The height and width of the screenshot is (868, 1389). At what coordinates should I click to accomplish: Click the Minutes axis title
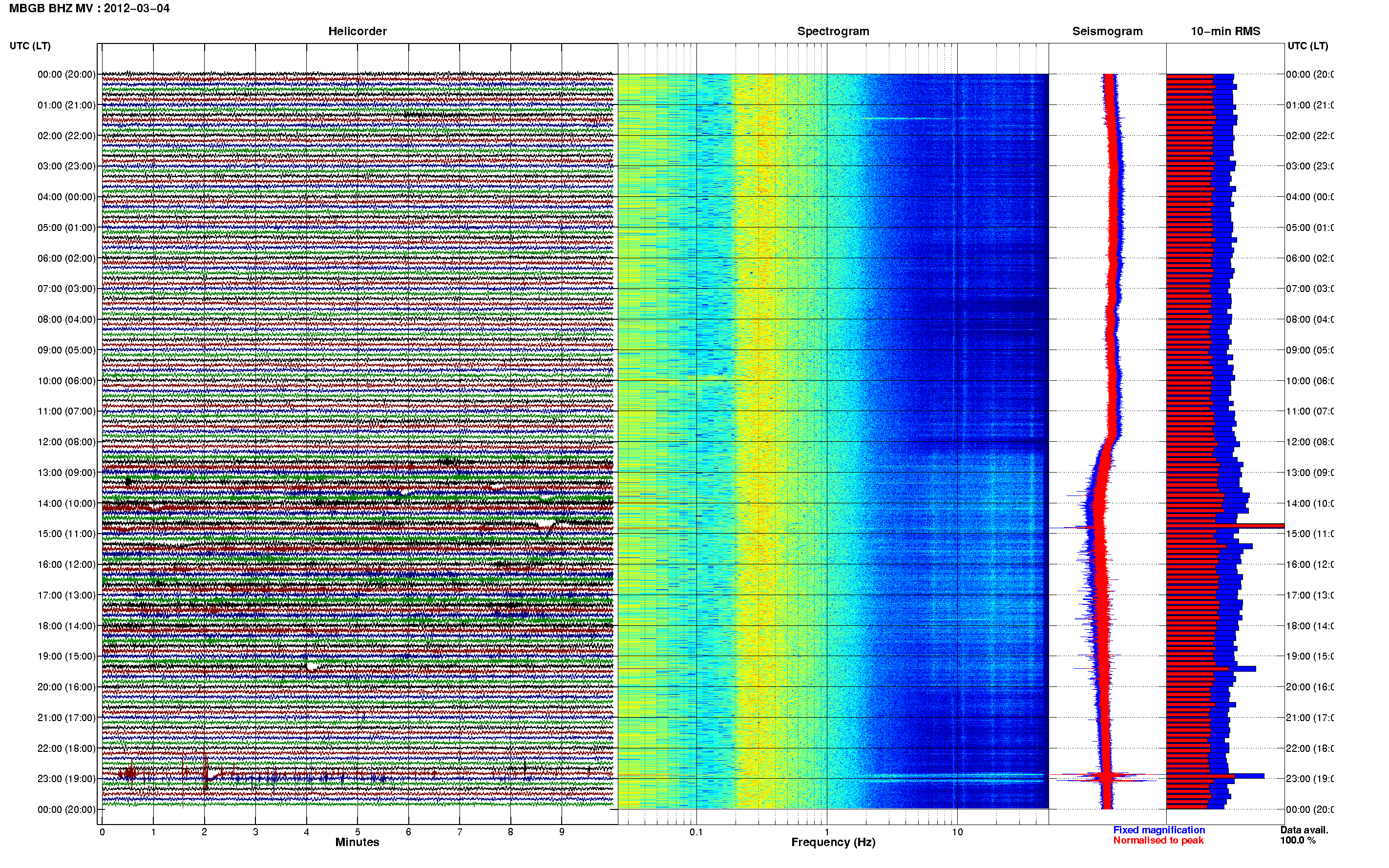coord(357,842)
